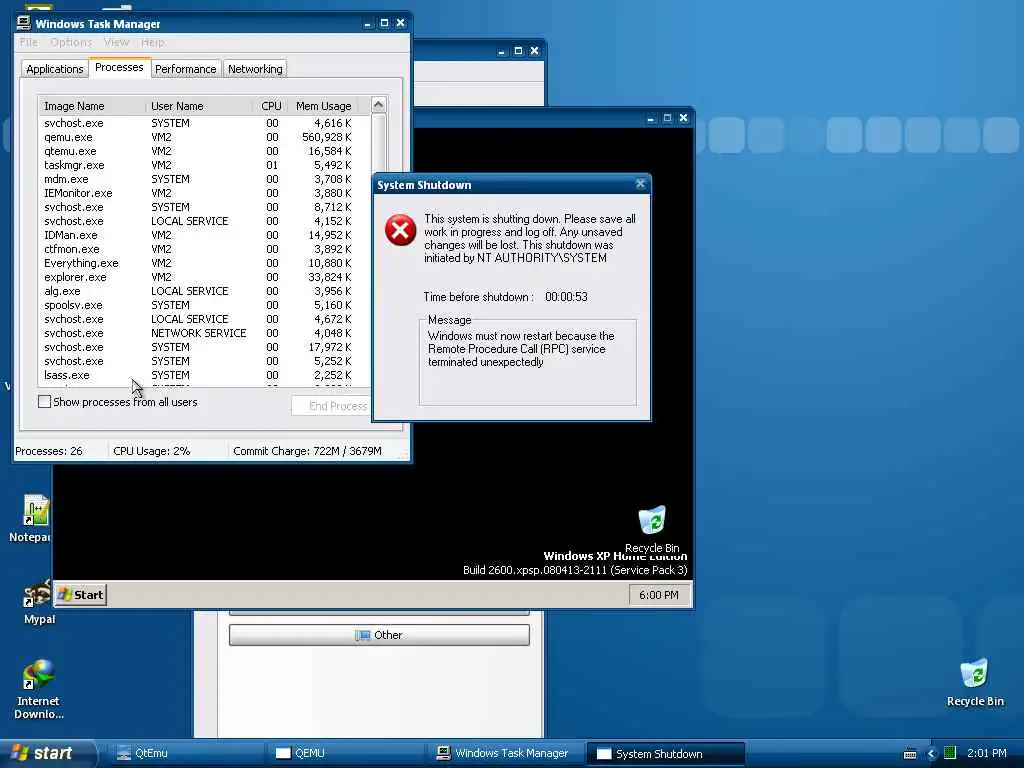Image resolution: width=1024 pixels, height=768 pixels.
Task: Open the Performance tab
Action: 185,69
